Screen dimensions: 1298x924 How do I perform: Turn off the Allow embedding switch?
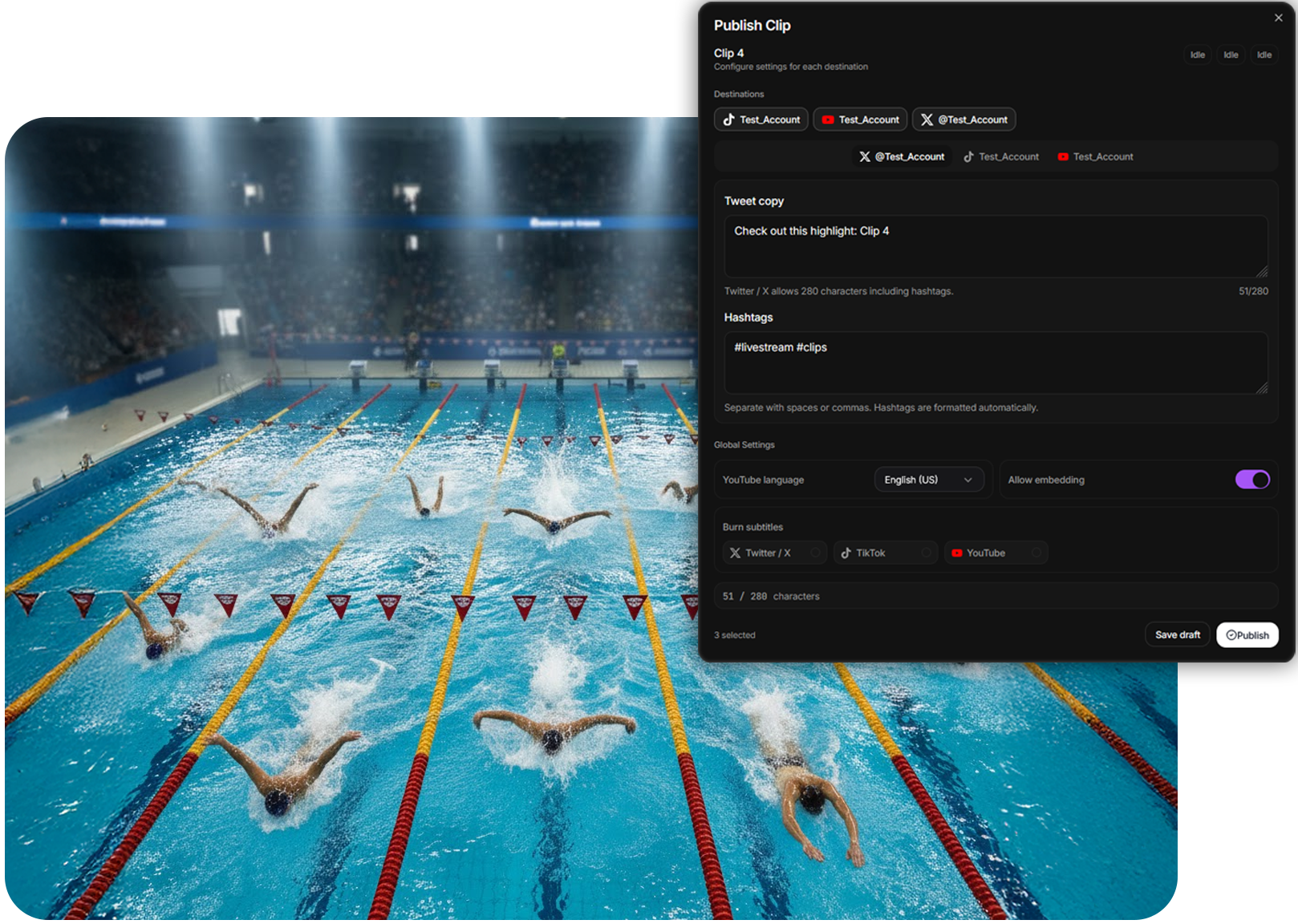[1251, 480]
